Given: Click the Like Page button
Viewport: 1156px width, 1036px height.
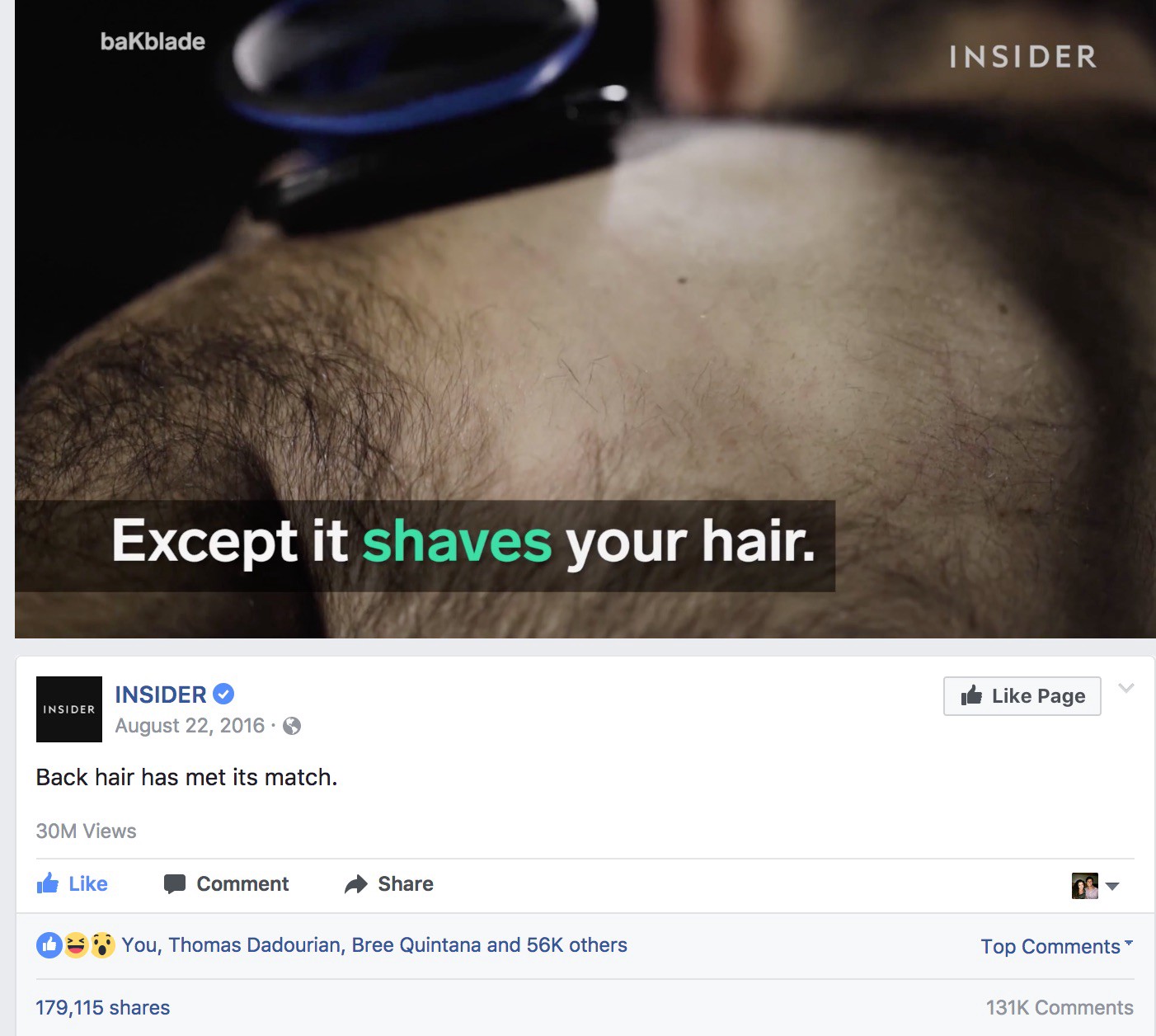Looking at the screenshot, I should 1022,696.
